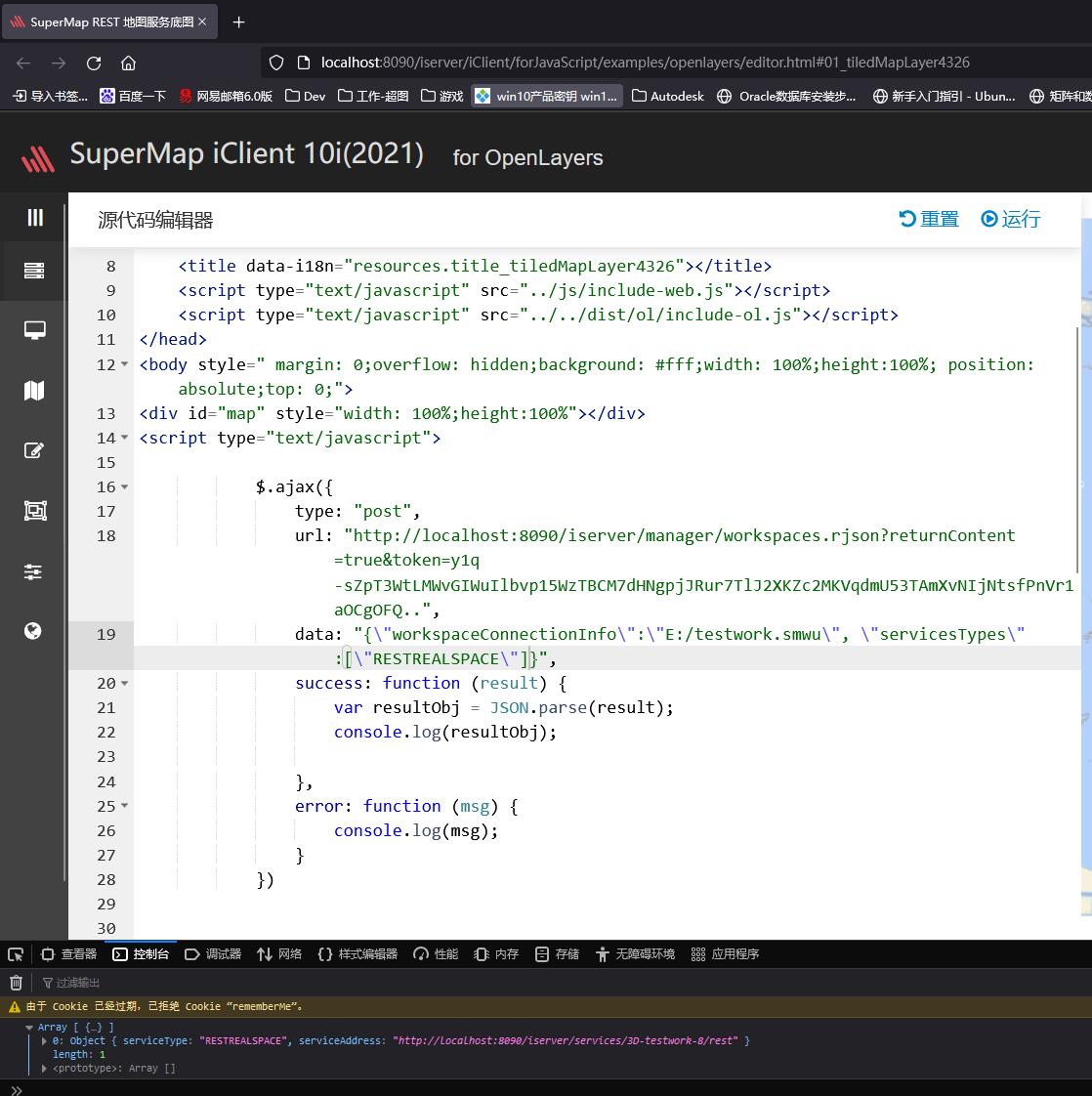Click the 重置 reset button
The height and width of the screenshot is (1096, 1092).
point(929,219)
